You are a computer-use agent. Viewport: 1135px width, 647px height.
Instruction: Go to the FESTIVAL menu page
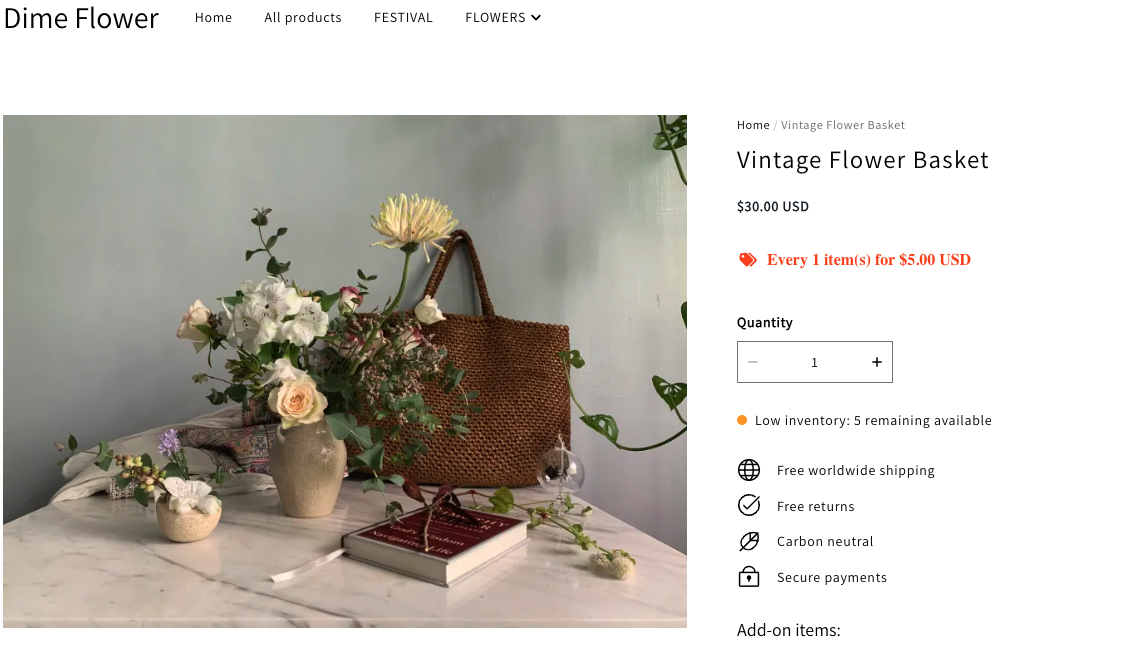pyautogui.click(x=403, y=18)
